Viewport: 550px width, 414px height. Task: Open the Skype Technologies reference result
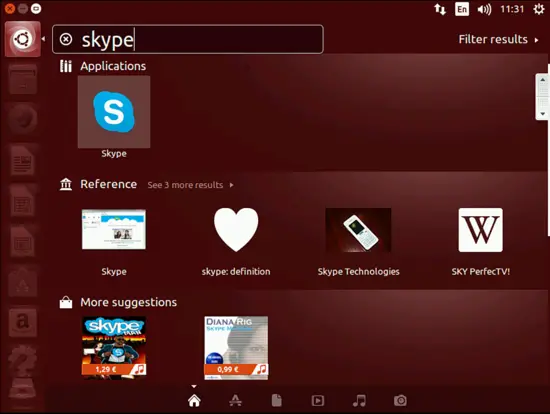(x=358, y=242)
